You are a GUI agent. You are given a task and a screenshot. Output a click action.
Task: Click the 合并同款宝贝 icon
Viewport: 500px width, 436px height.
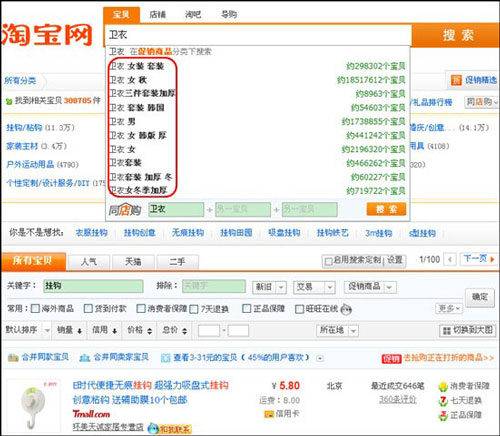[x=13, y=358]
